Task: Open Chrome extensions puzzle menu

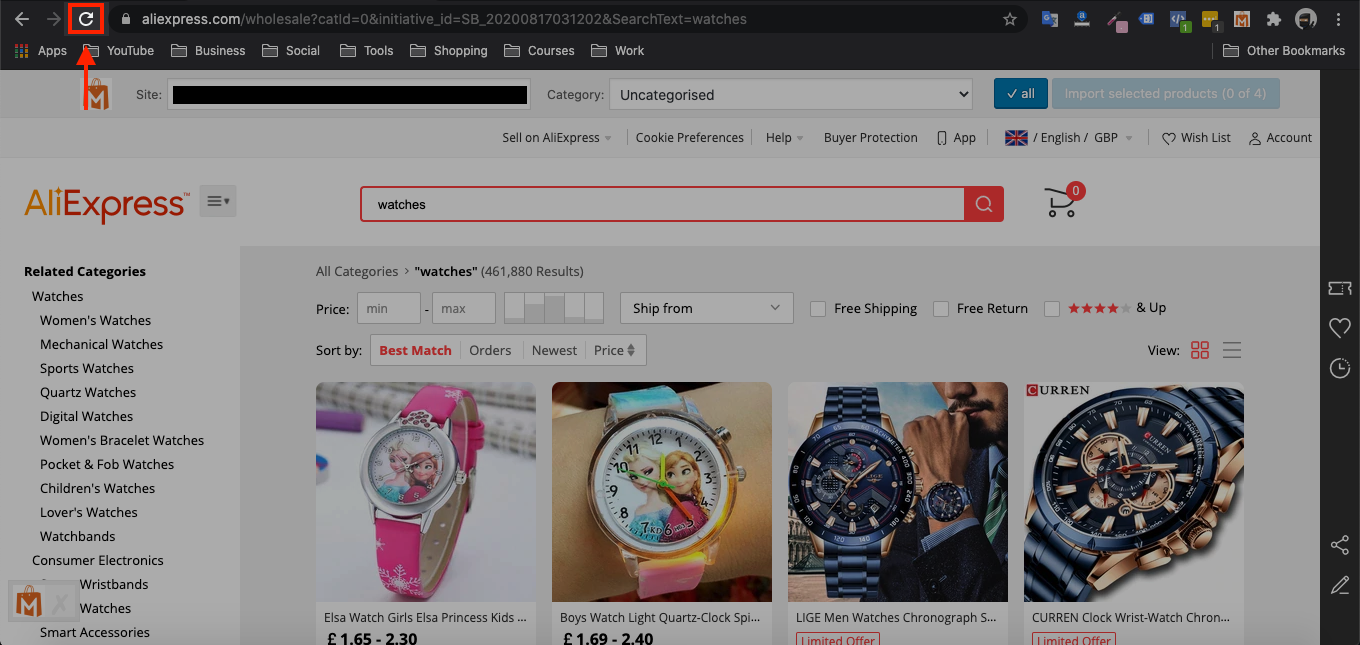Action: [x=1273, y=19]
